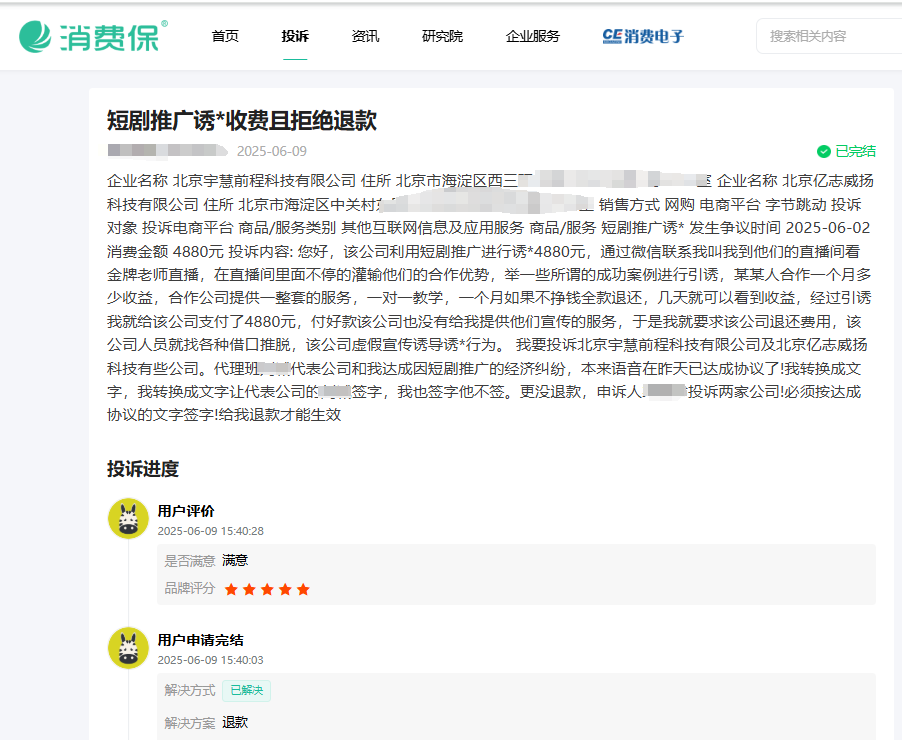
Task: Click the 退款 resolution value
Action: [x=235, y=723]
